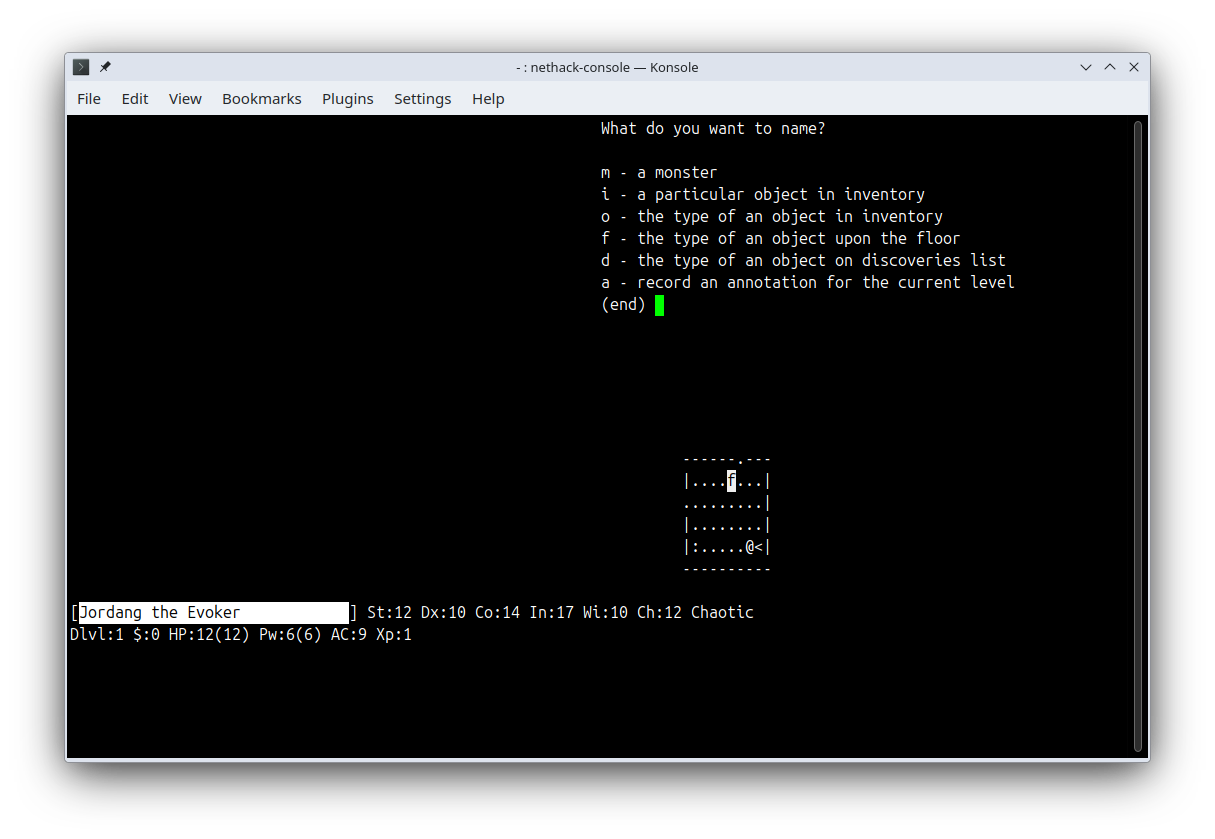Viewport: 1215px width, 839px height.
Task: Click the Konsole terminal icon in title bar
Action: [x=81, y=67]
